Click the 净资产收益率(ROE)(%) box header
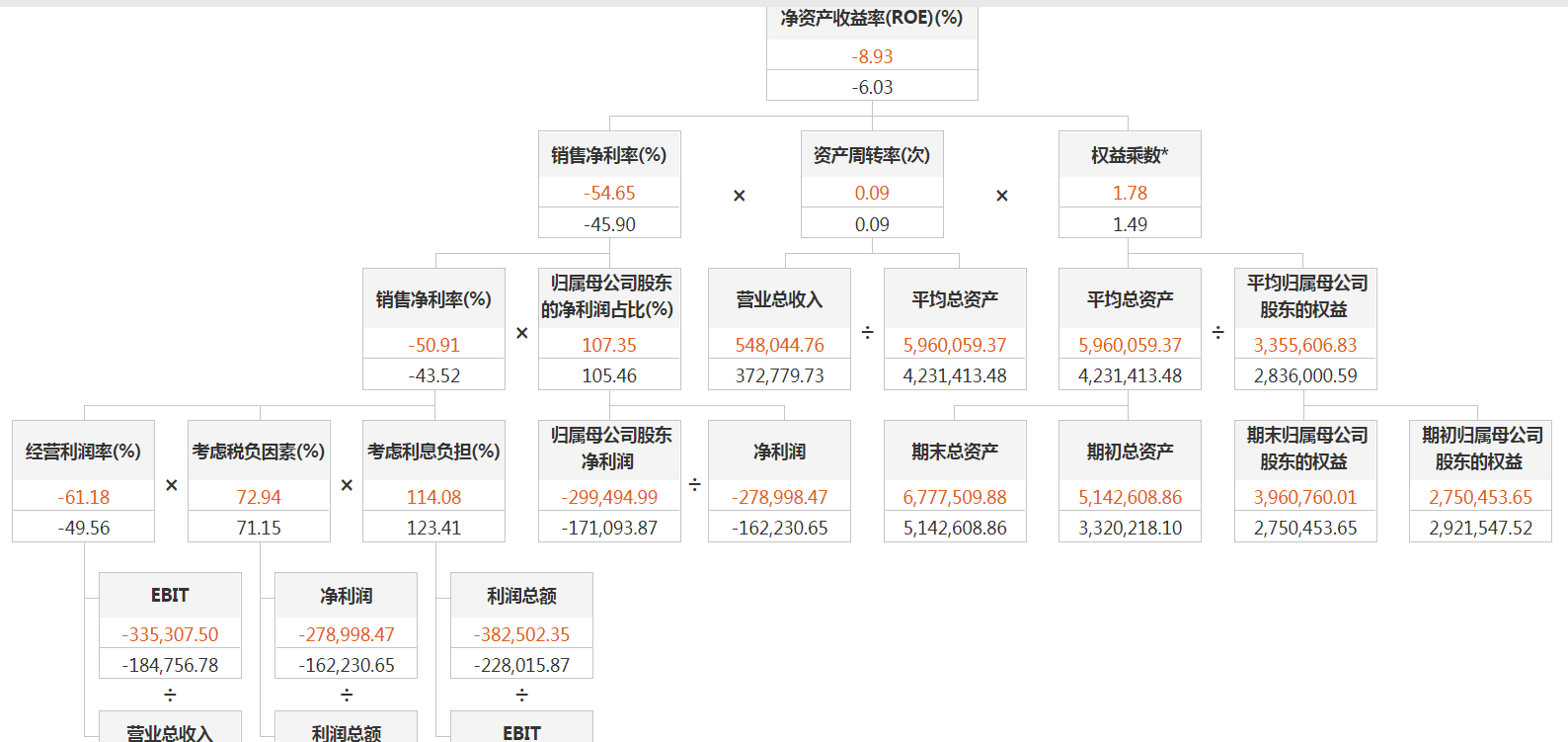 point(872,20)
